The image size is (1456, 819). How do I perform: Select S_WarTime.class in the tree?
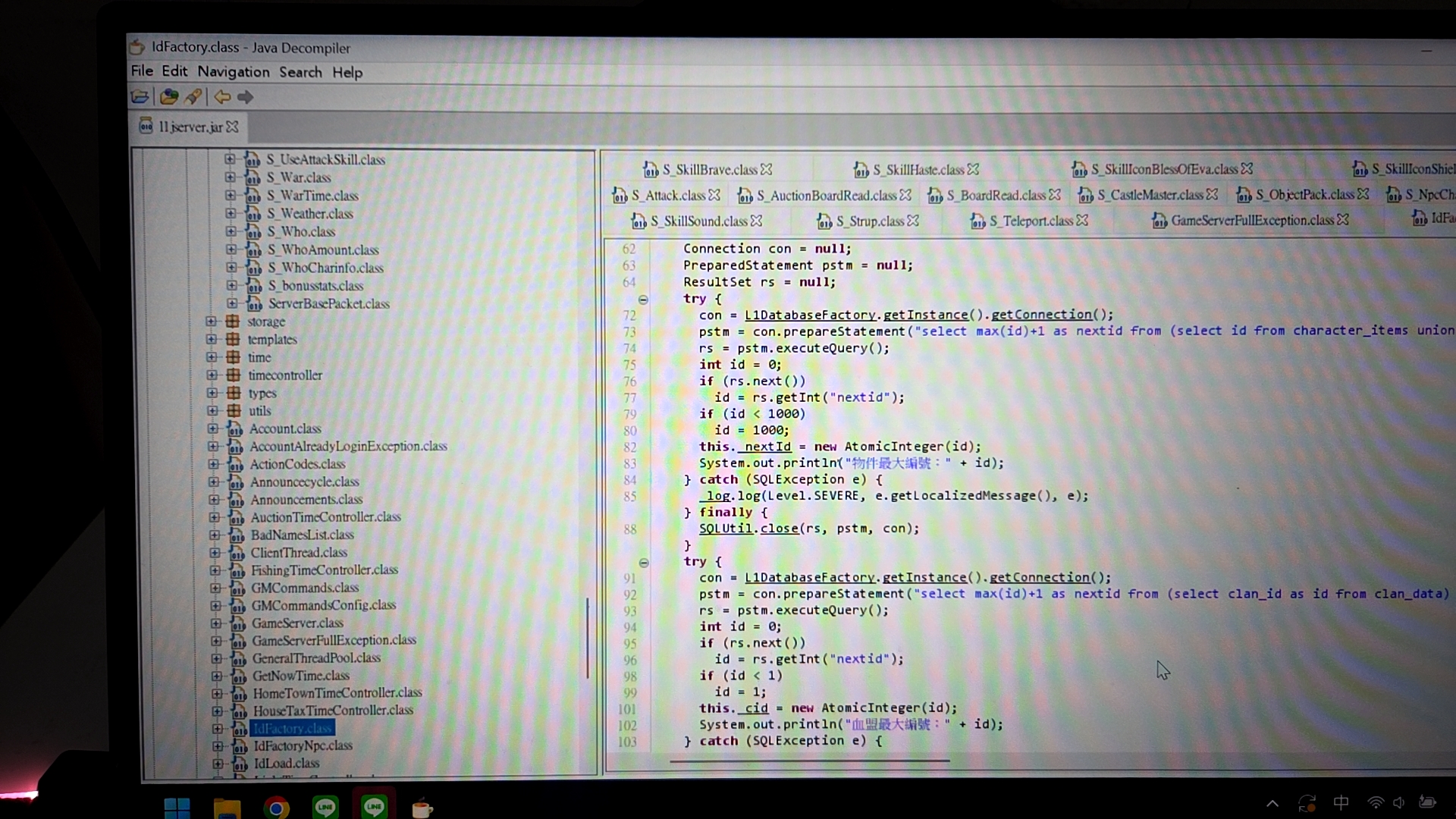pos(312,196)
